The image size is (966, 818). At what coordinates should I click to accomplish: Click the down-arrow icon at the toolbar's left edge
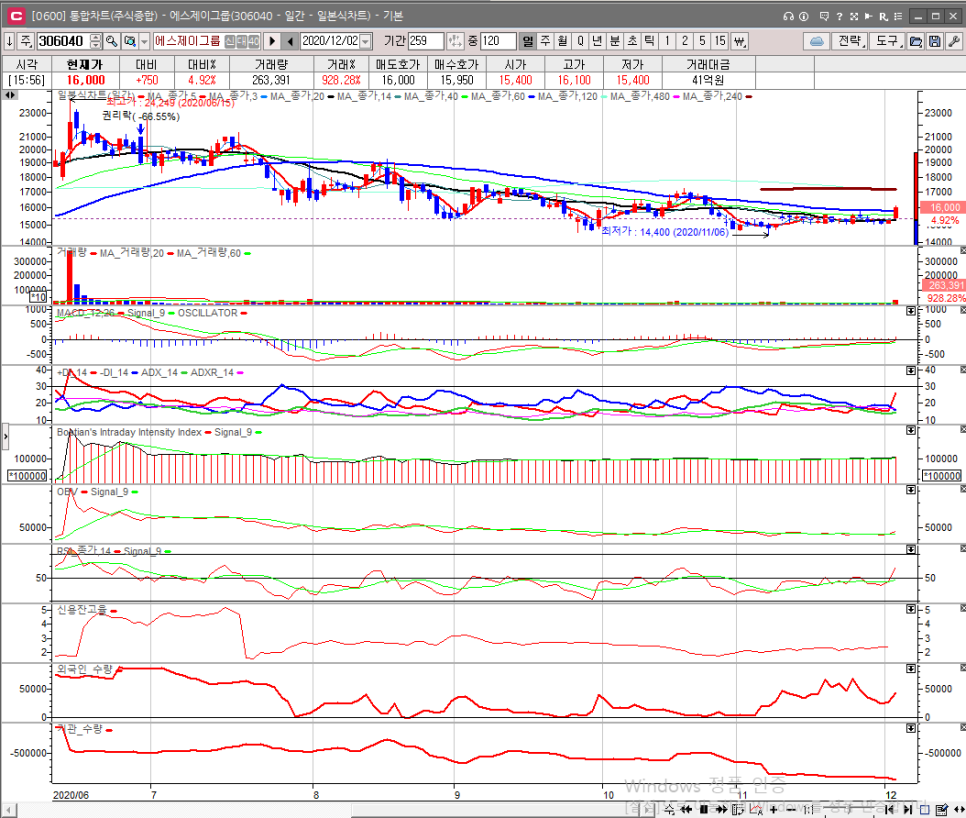tap(9, 41)
